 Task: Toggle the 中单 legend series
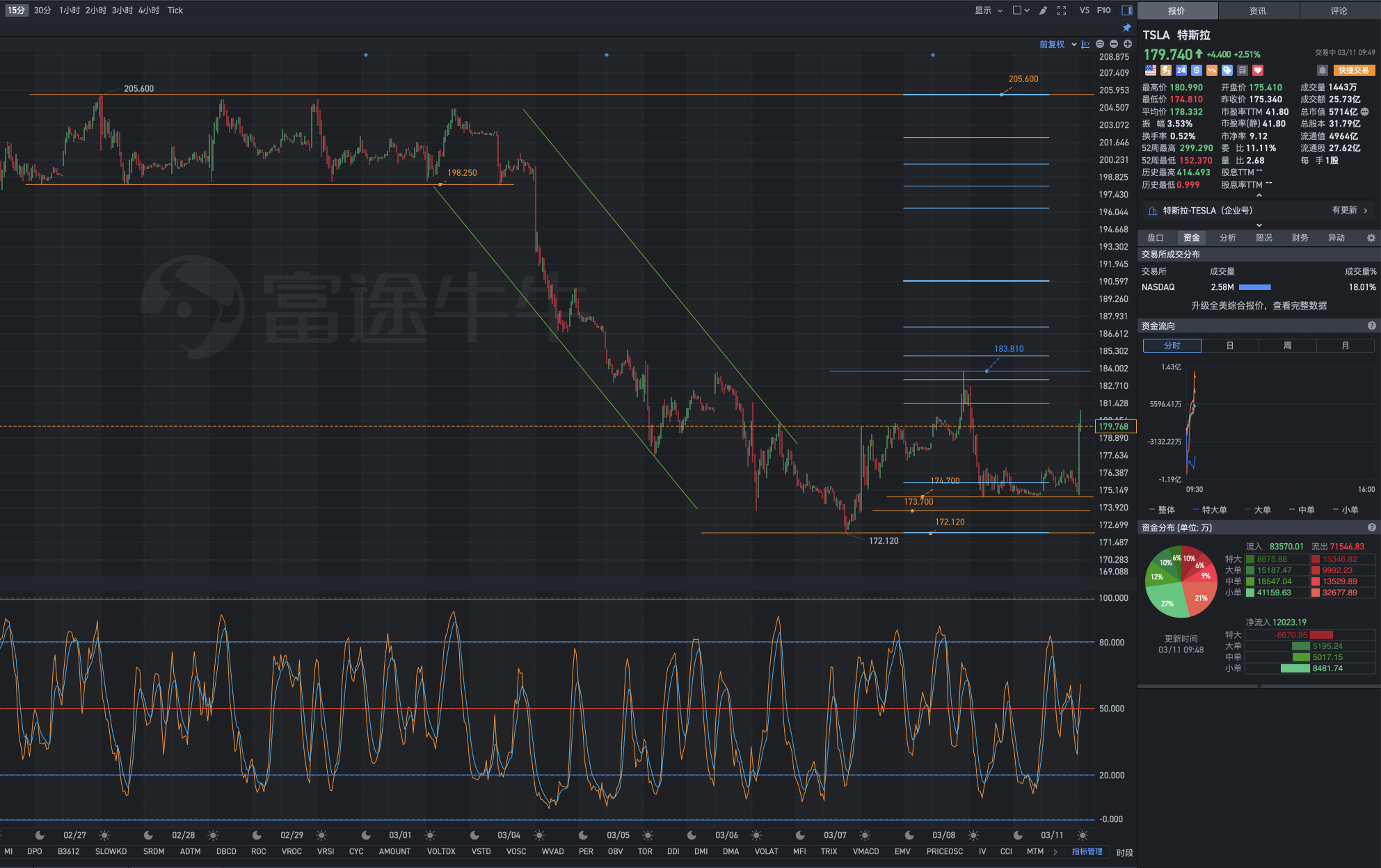tap(1302, 510)
